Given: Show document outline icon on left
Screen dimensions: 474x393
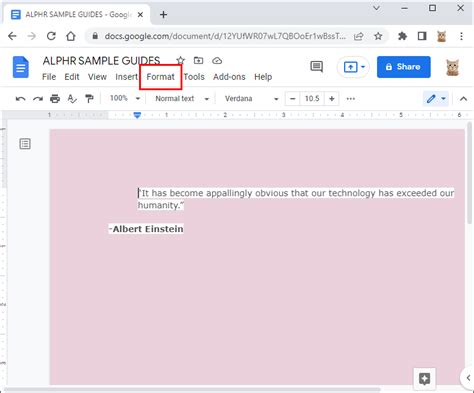Looking at the screenshot, I should 25,144.
